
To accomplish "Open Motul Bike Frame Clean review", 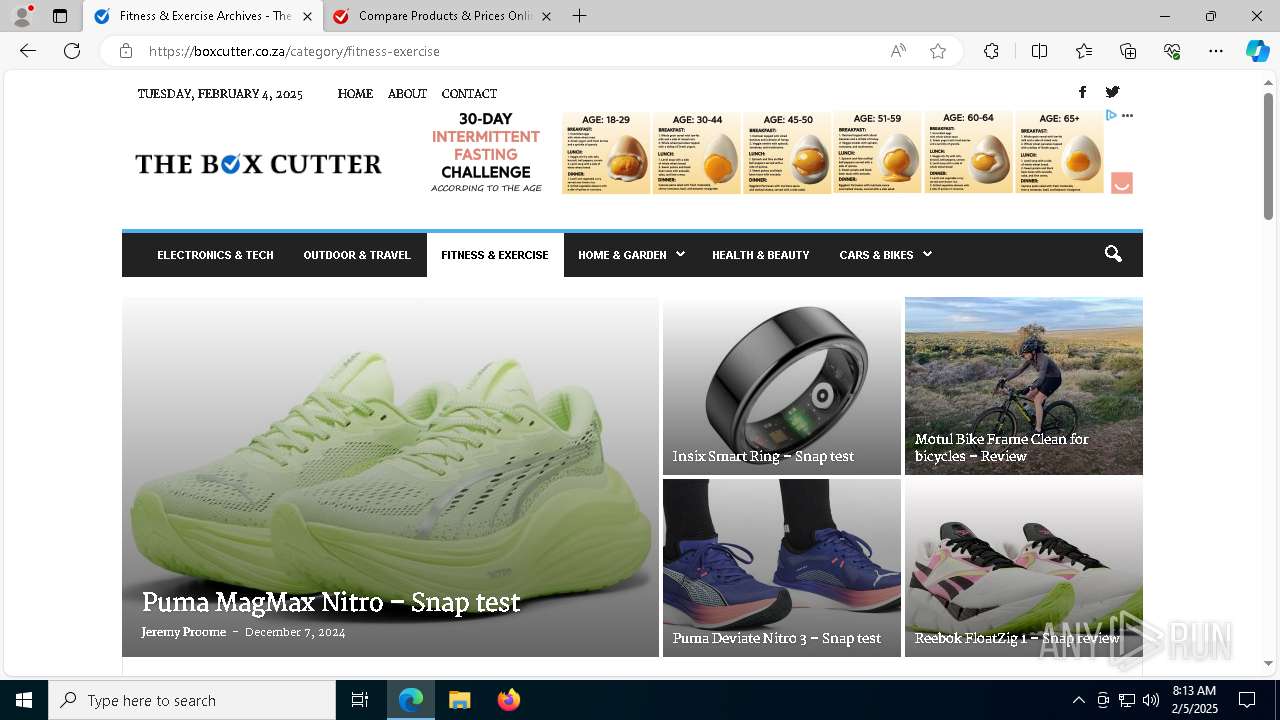I will [1002, 447].
